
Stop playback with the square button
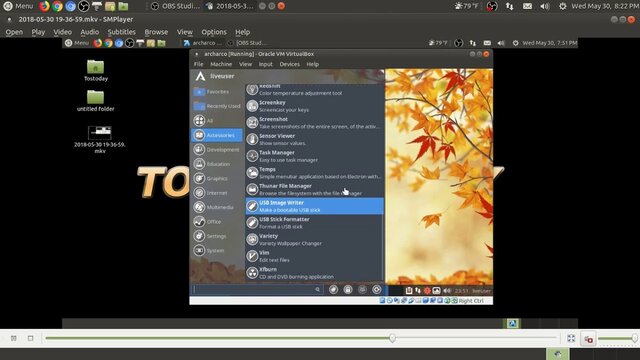point(31,338)
